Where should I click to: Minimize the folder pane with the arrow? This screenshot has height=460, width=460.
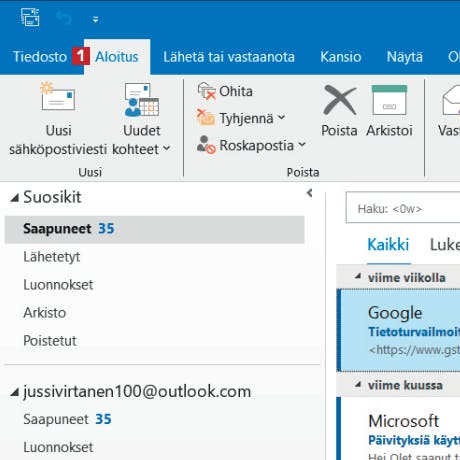pyautogui.click(x=310, y=193)
